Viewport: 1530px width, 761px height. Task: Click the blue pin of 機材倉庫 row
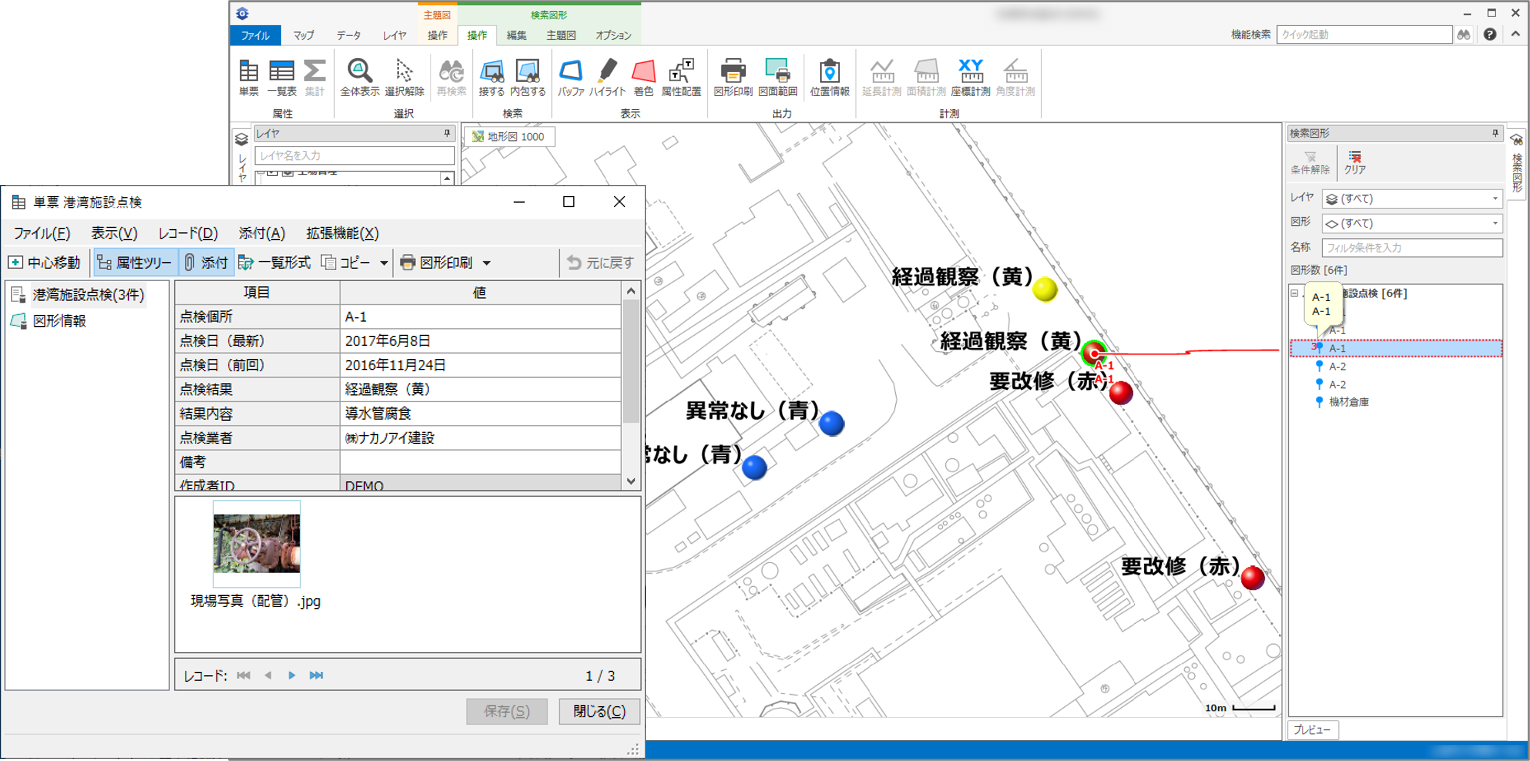point(1319,402)
